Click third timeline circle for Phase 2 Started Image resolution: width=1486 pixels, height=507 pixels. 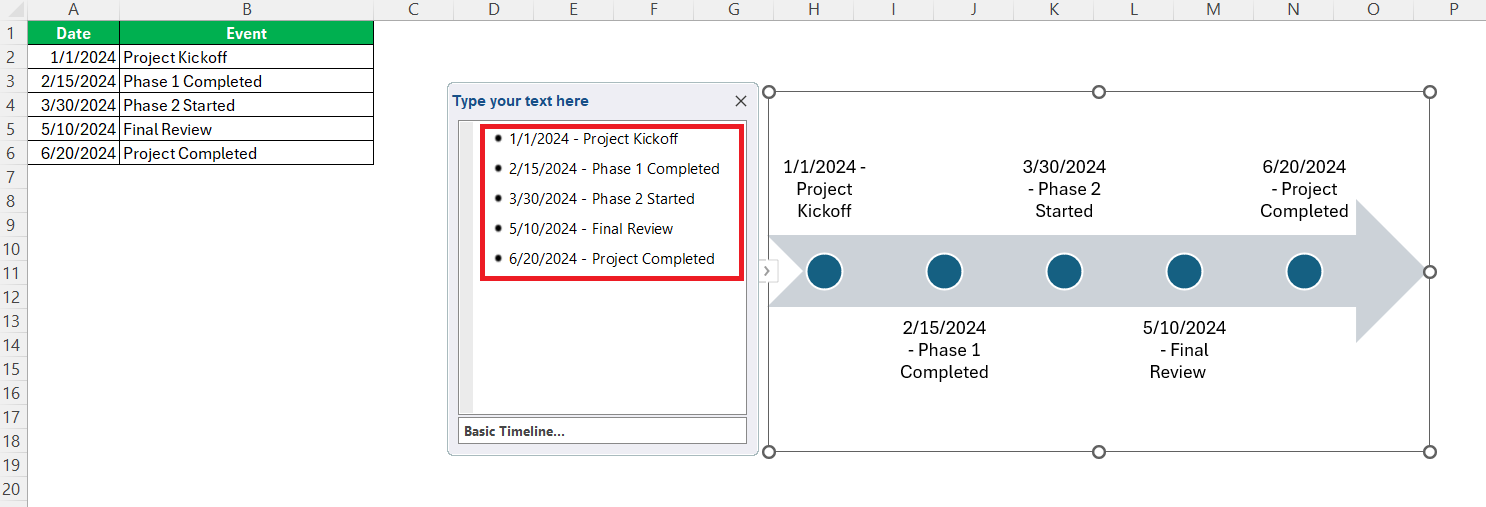pyautogui.click(x=1064, y=271)
